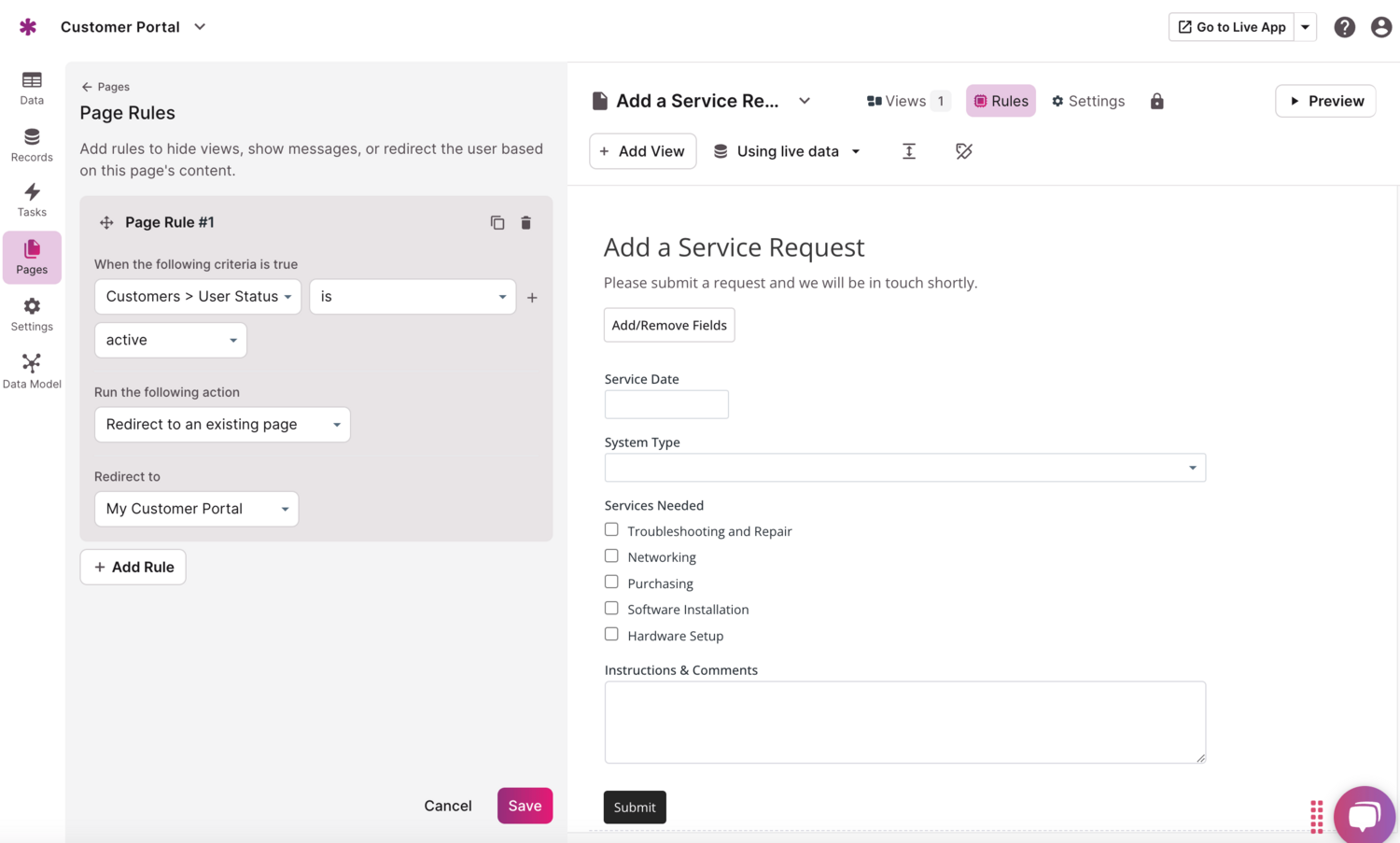This screenshot has width=1400, height=843.
Task: Duplicate Page Rule #1 using copy icon
Action: pos(497,222)
